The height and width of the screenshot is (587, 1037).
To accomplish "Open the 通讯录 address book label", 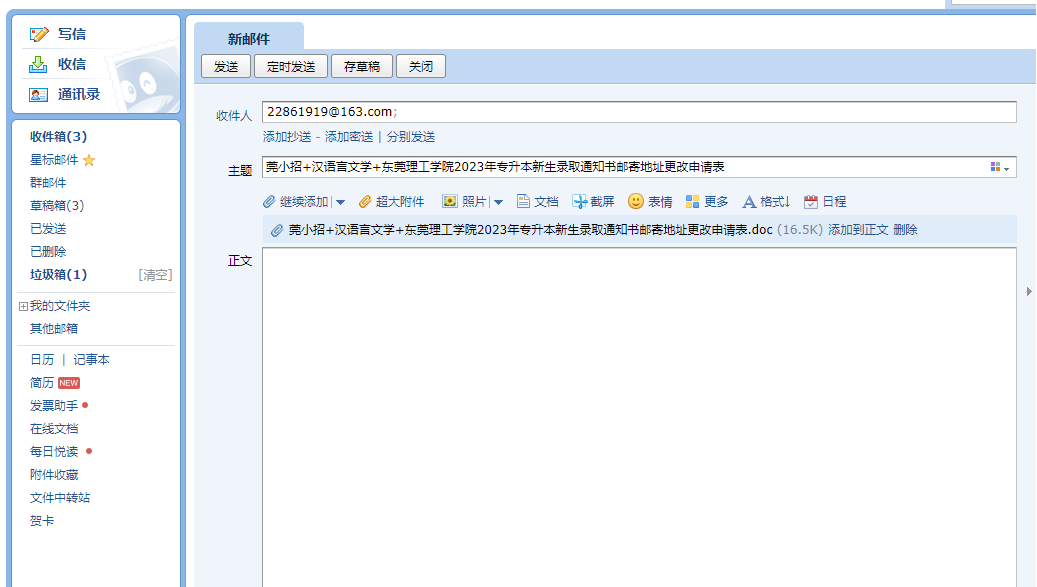I will click(x=79, y=95).
